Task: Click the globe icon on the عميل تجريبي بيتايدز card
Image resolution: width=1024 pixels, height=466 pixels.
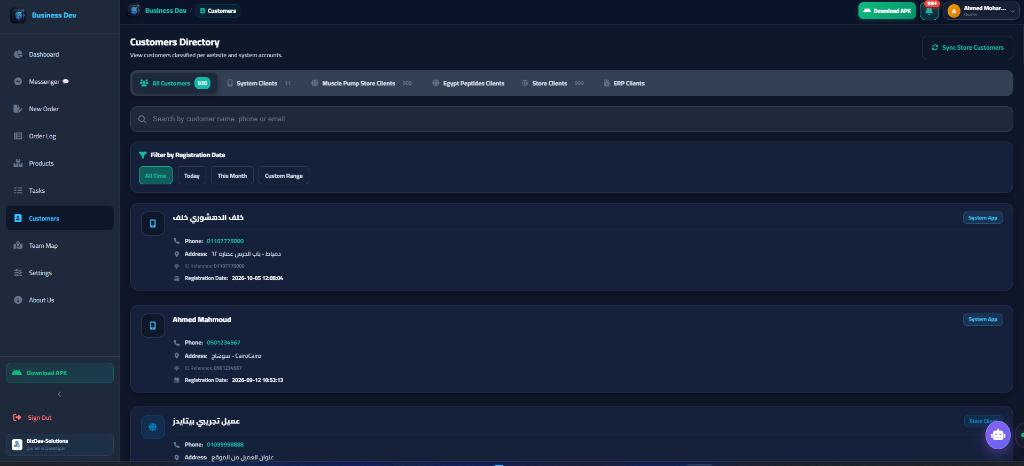Action: 153,427
